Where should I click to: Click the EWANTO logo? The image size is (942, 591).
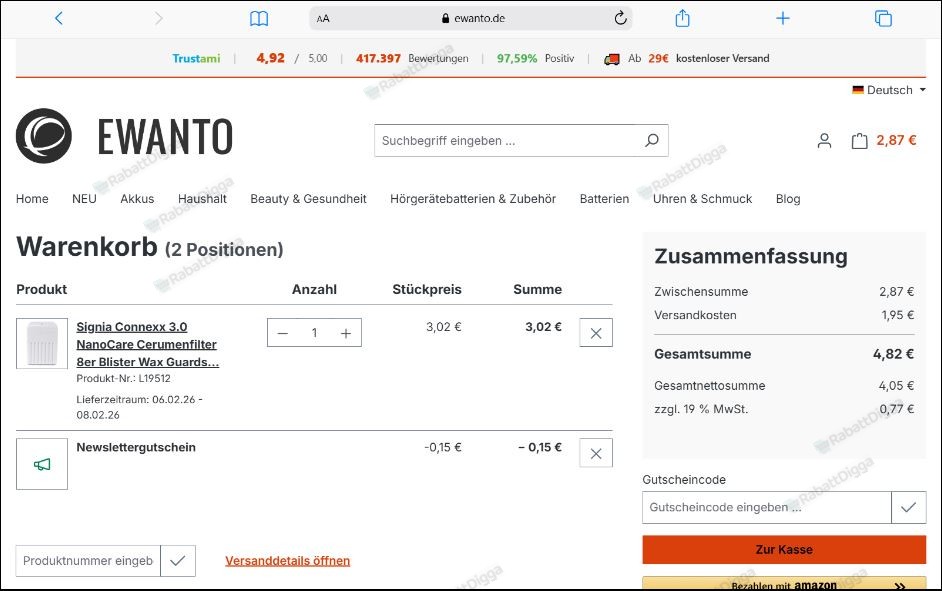(x=124, y=136)
